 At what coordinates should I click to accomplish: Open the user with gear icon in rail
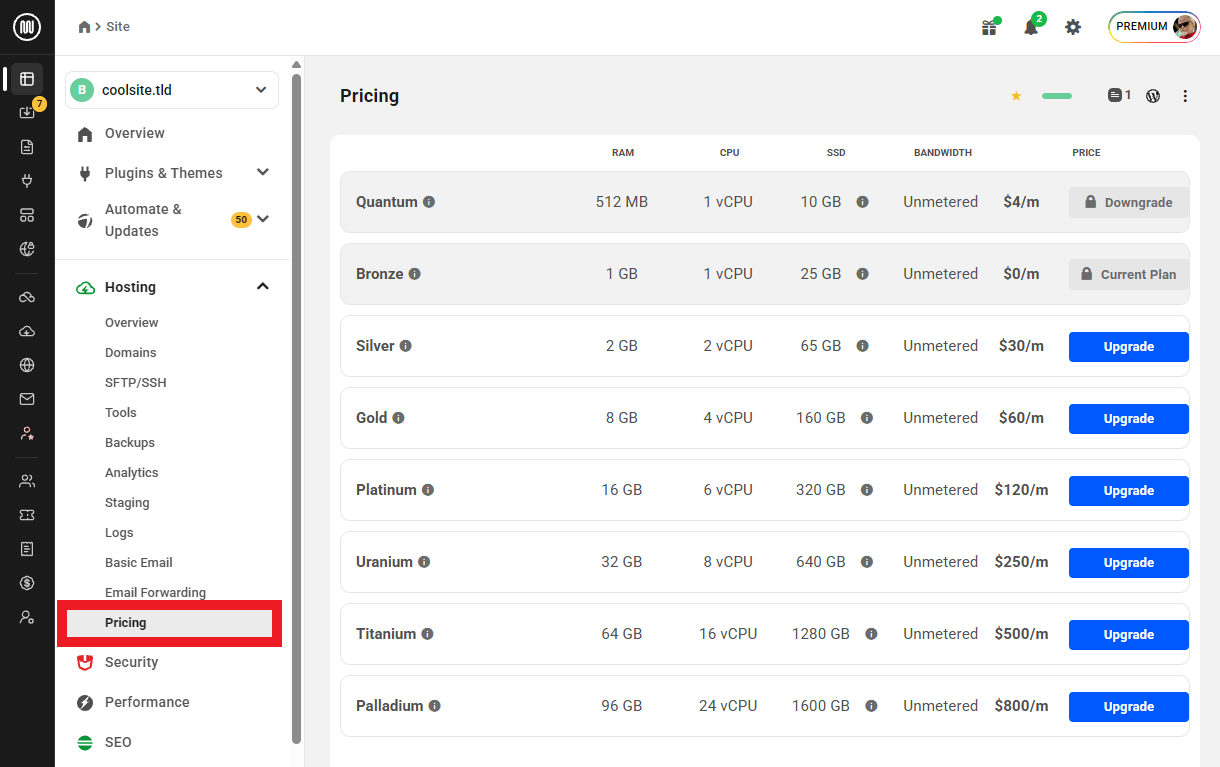[x=27, y=617]
